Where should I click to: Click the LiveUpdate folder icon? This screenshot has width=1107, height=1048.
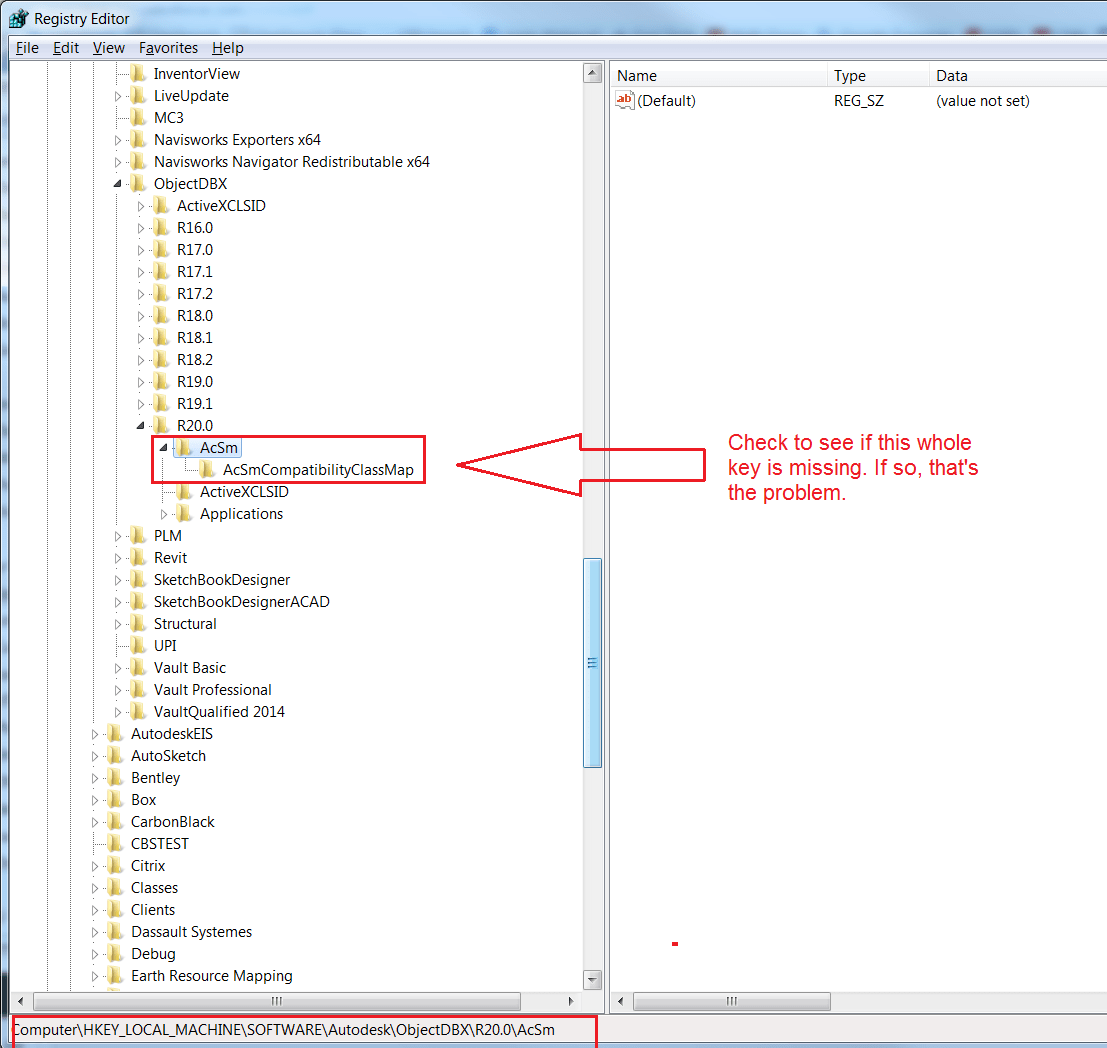[x=138, y=95]
